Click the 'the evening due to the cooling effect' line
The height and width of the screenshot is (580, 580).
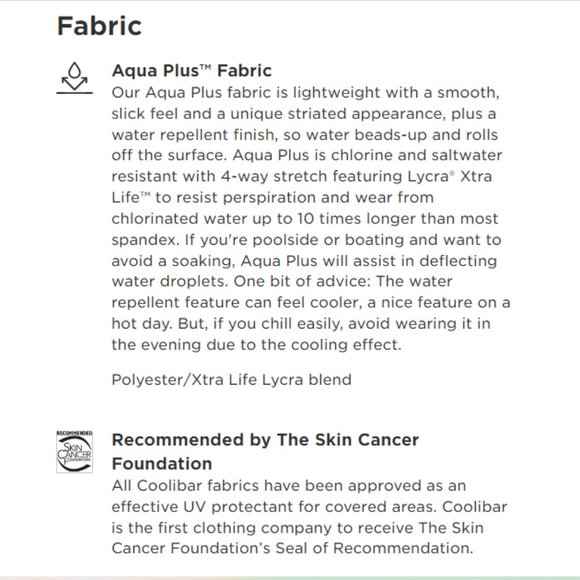tap(256, 344)
